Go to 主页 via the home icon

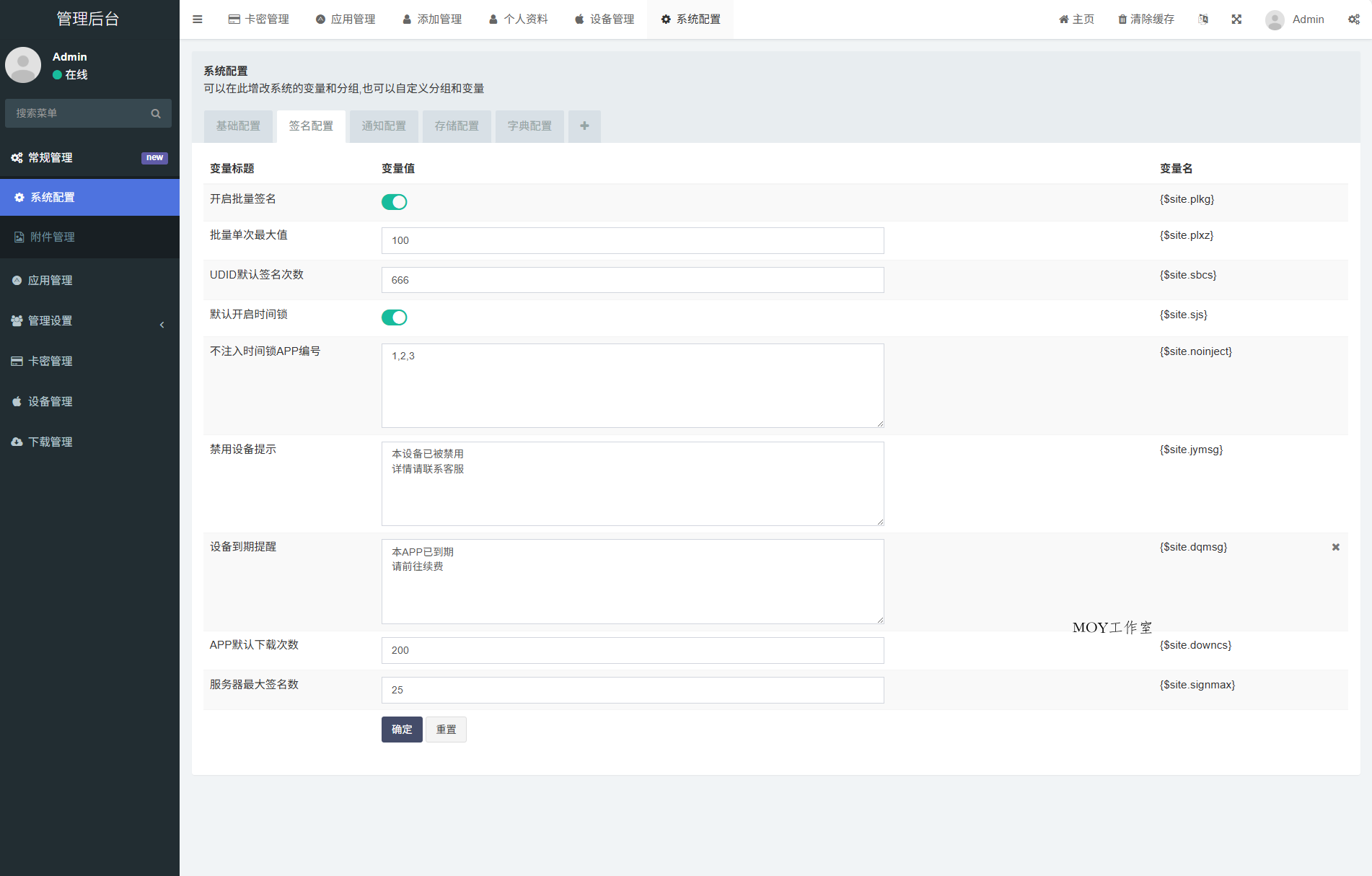click(x=1076, y=19)
